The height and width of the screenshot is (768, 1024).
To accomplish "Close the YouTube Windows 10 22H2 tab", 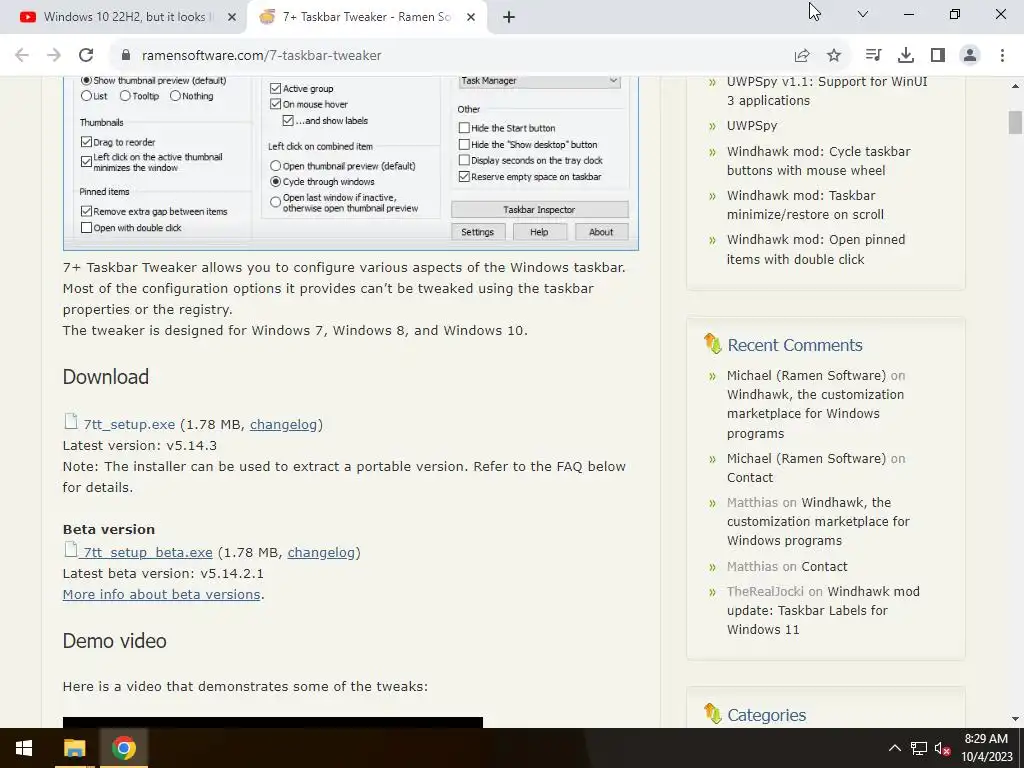I will click(x=232, y=17).
